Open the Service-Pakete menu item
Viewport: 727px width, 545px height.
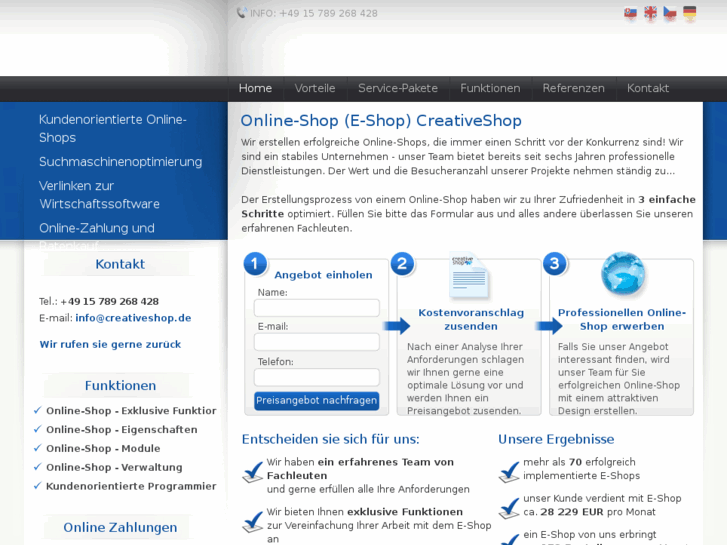coord(398,88)
